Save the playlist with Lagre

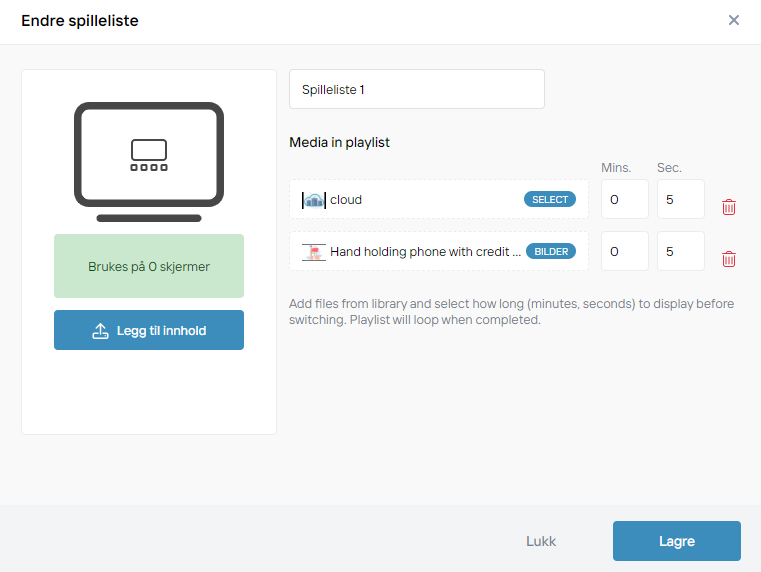click(677, 541)
